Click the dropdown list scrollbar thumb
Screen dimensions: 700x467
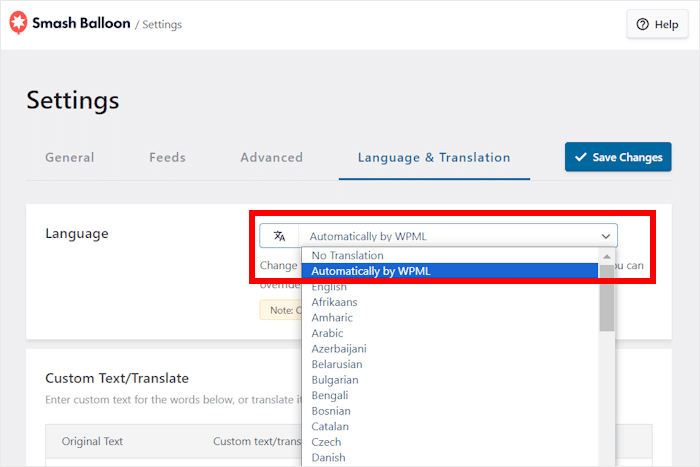[607, 298]
